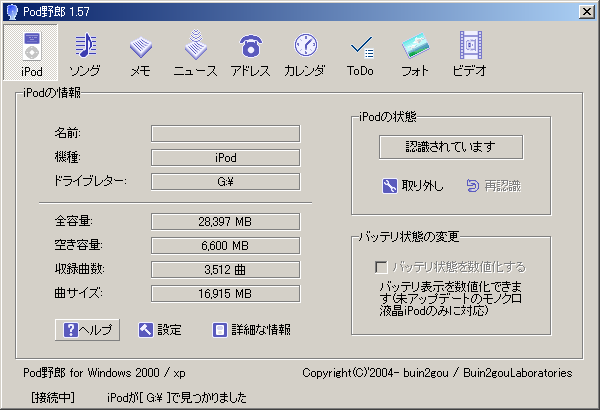Open the カレンダ (Calendar) section
The height and width of the screenshot is (410, 600).
point(305,54)
